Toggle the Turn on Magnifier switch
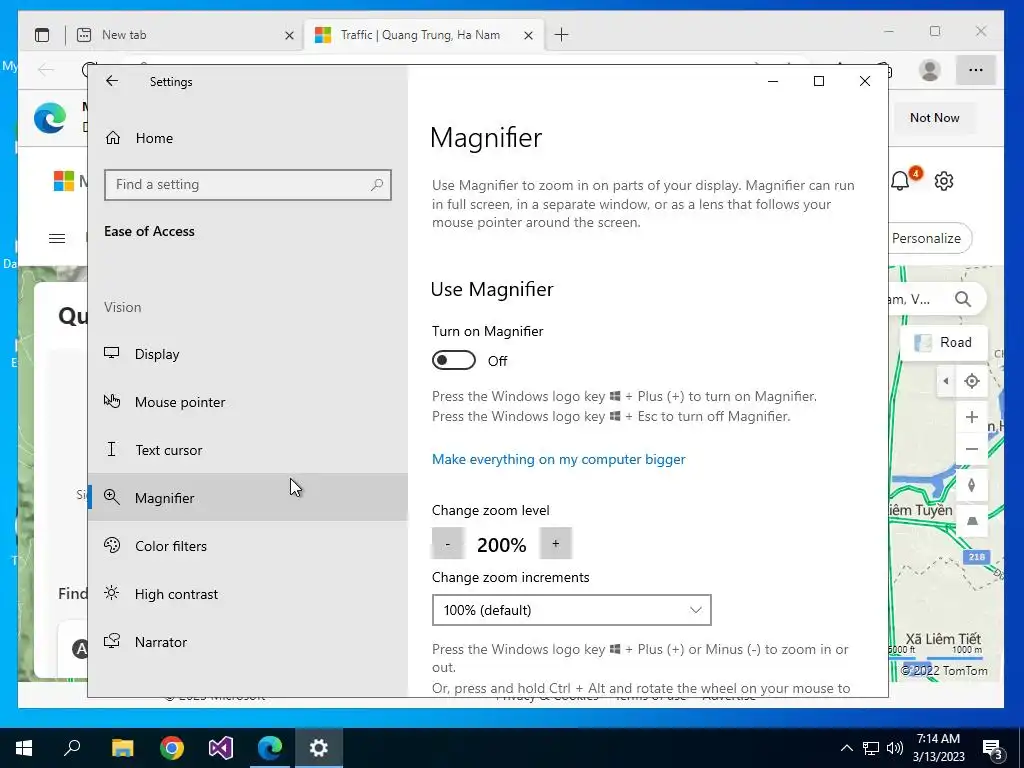Viewport: 1024px width, 768px height. [x=454, y=360]
